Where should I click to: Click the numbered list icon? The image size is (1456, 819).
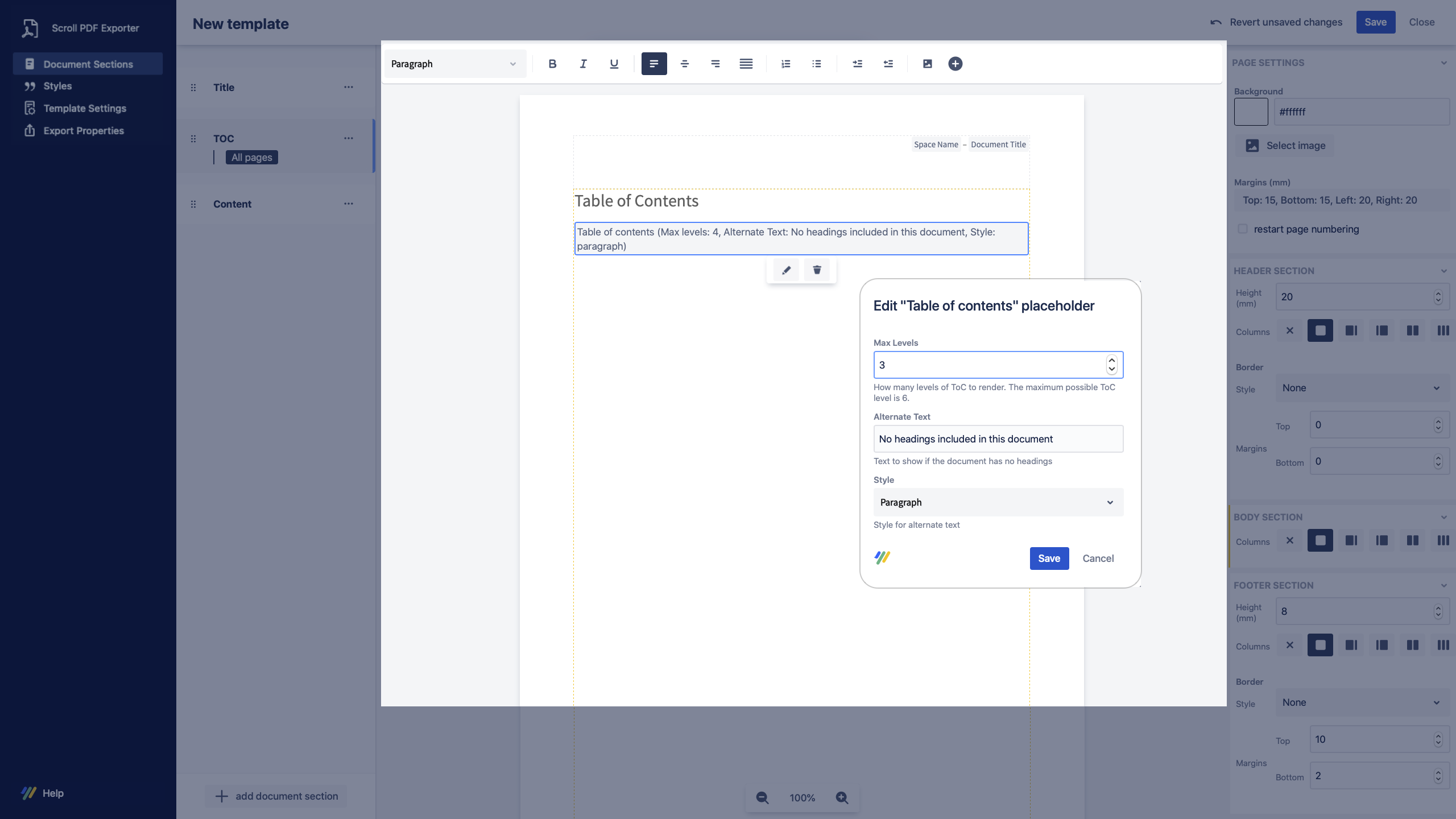tap(785, 64)
